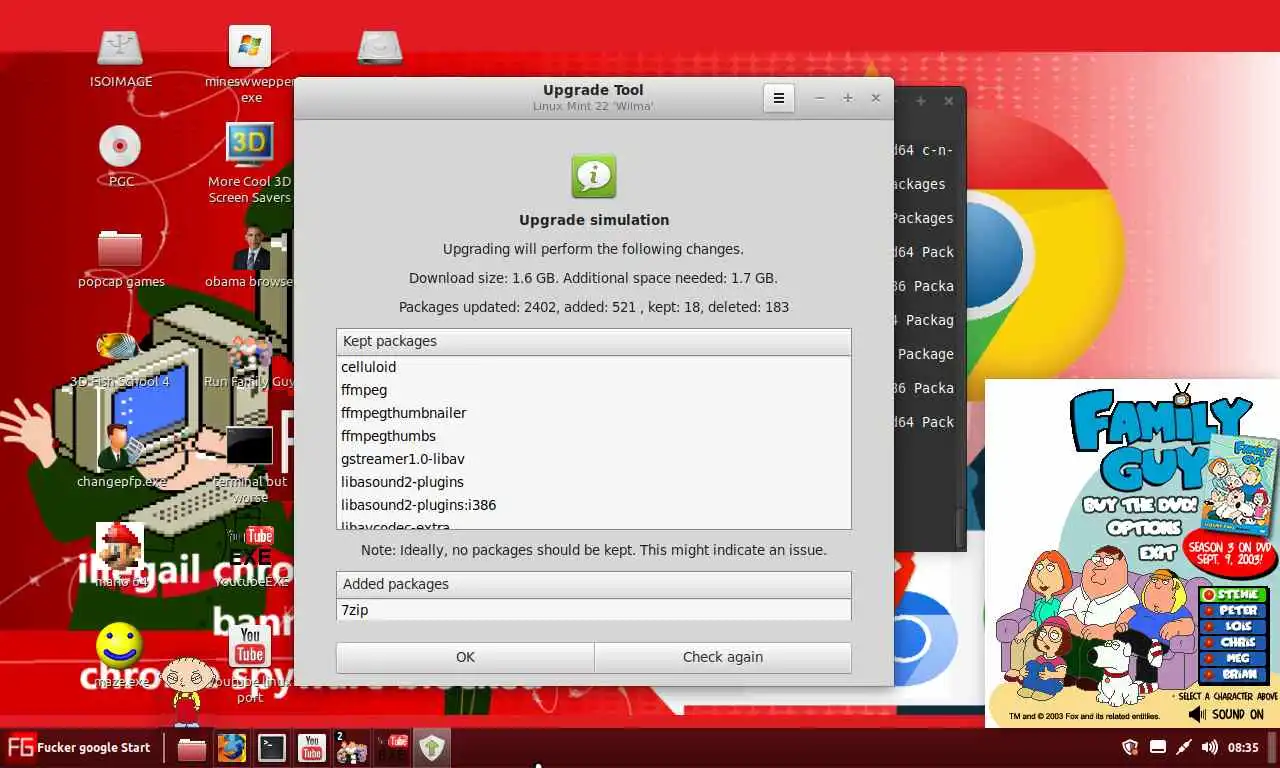
Task: Select the ffmpeg package row
Action: pyautogui.click(x=594, y=390)
